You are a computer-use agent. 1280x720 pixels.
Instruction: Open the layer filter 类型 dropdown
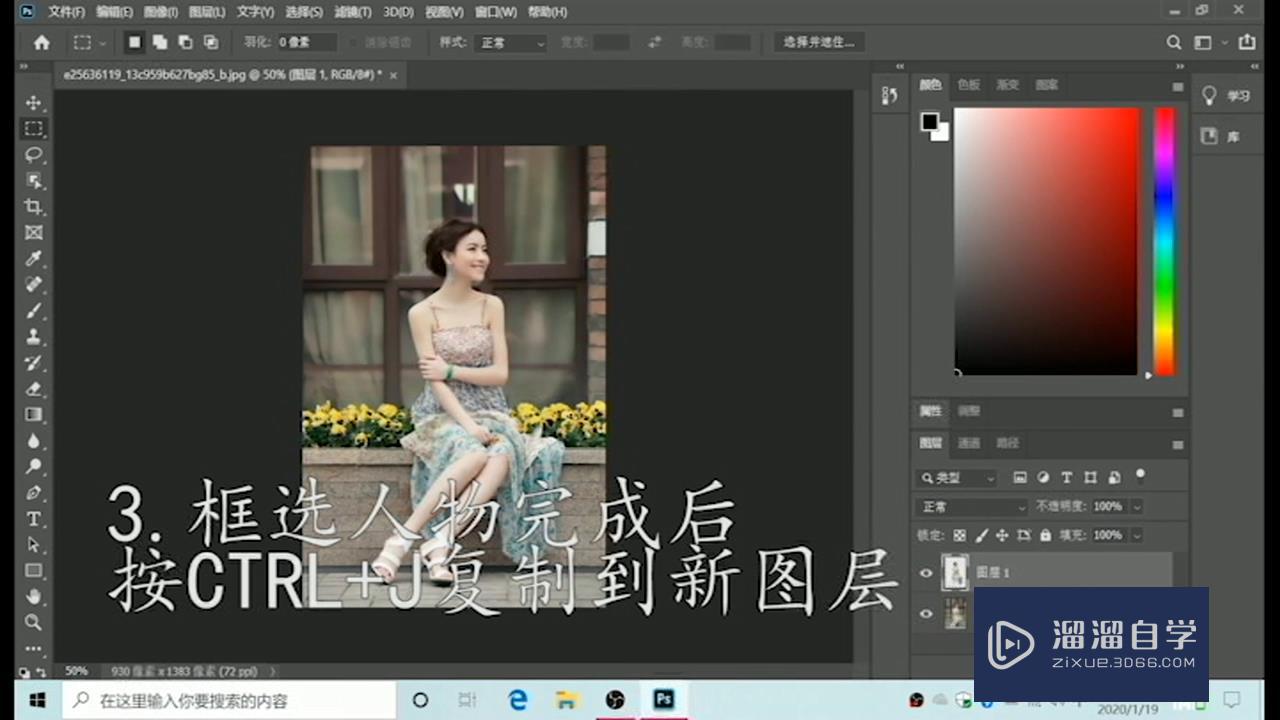point(957,478)
